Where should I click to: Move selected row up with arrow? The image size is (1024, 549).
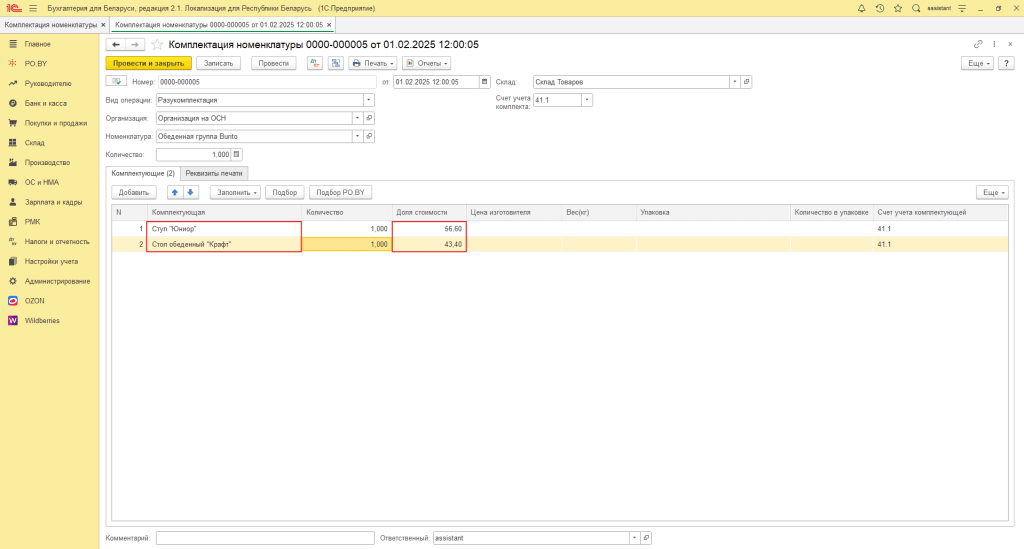tap(175, 192)
